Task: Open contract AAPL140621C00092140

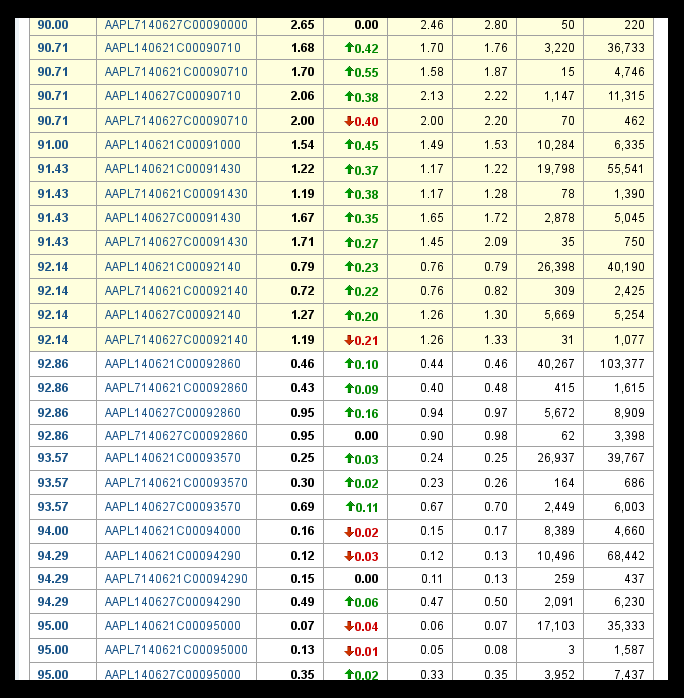Action: (x=173, y=267)
